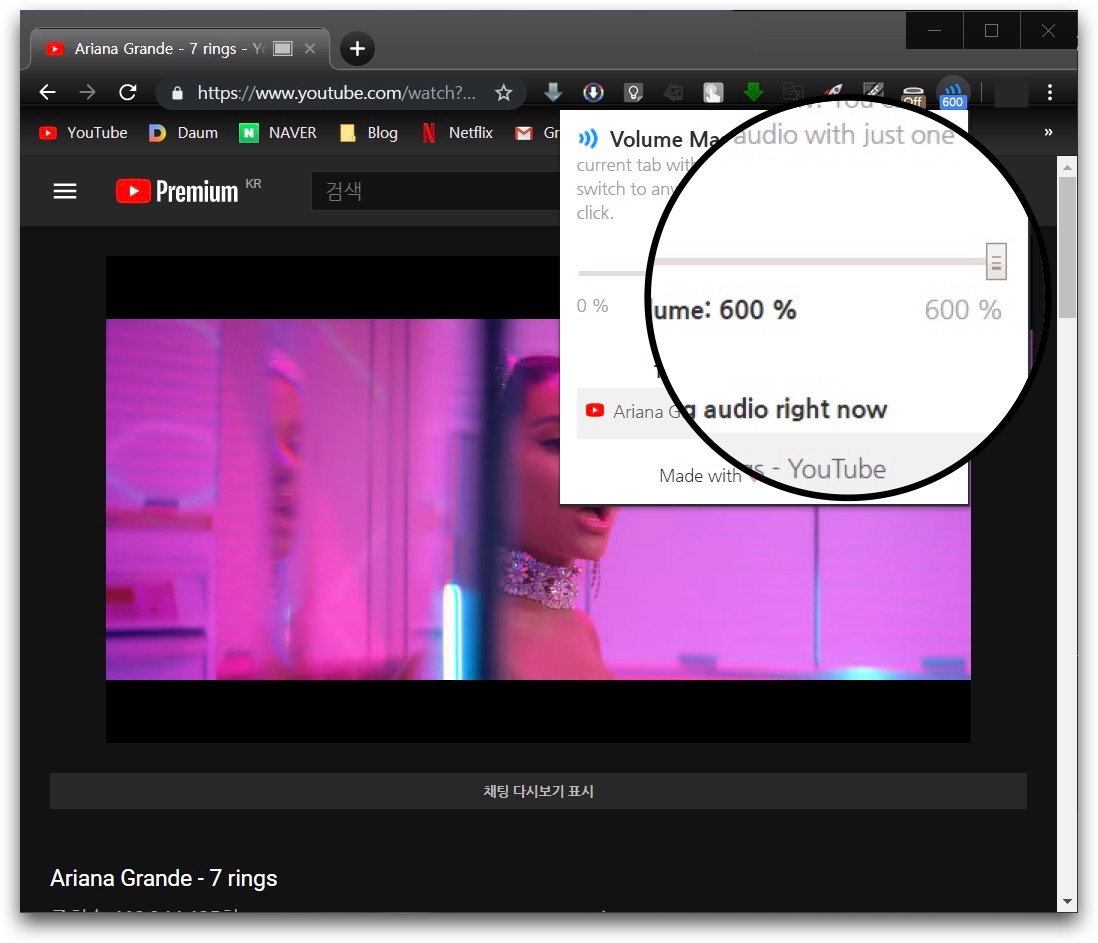This screenshot has width=1098, height=943.
Task: Focus the address bar URL
Action: point(336,92)
